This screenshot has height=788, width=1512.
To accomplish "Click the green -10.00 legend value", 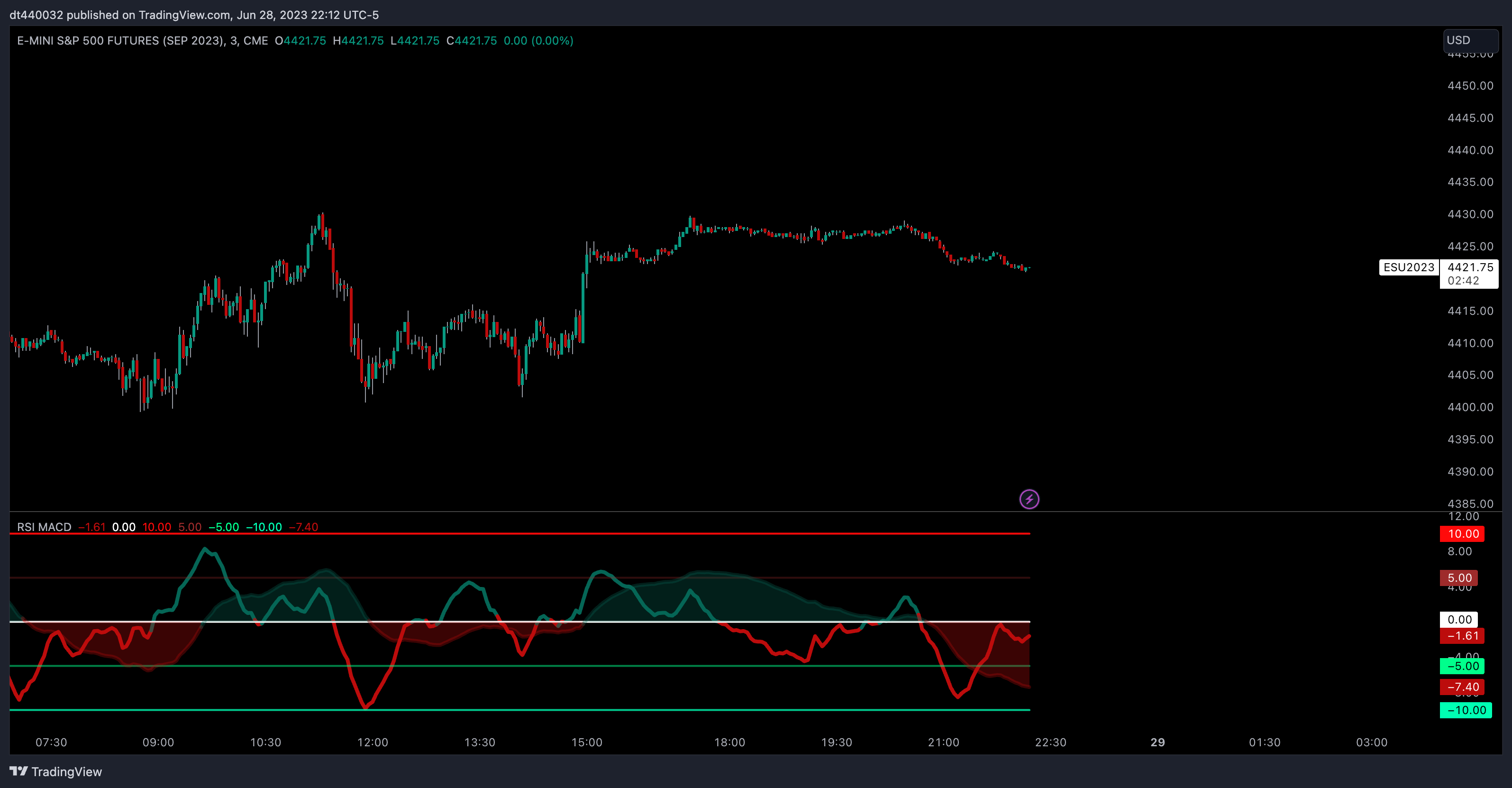I will click(x=264, y=527).
